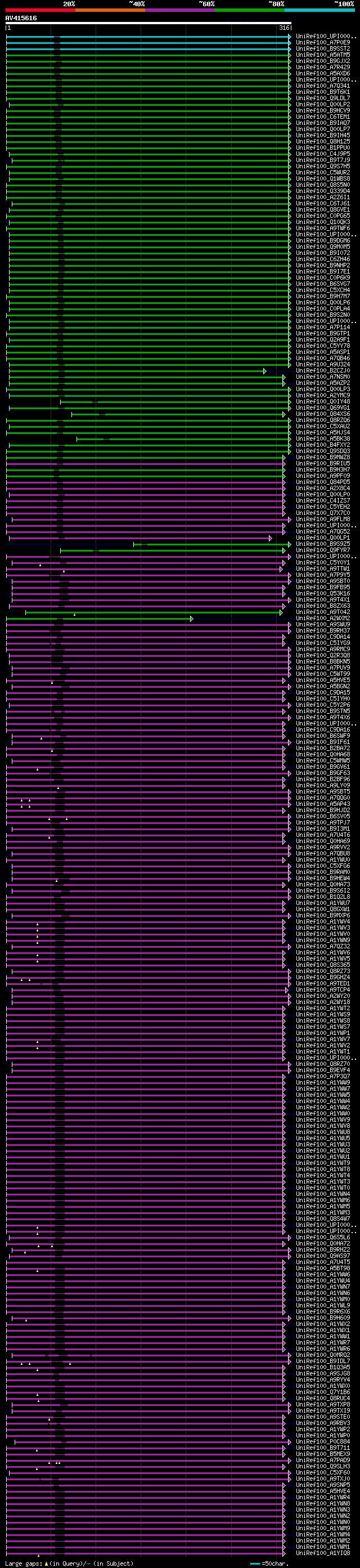Click hit label UniRef100_A7NSM0

(x=323, y=377)
